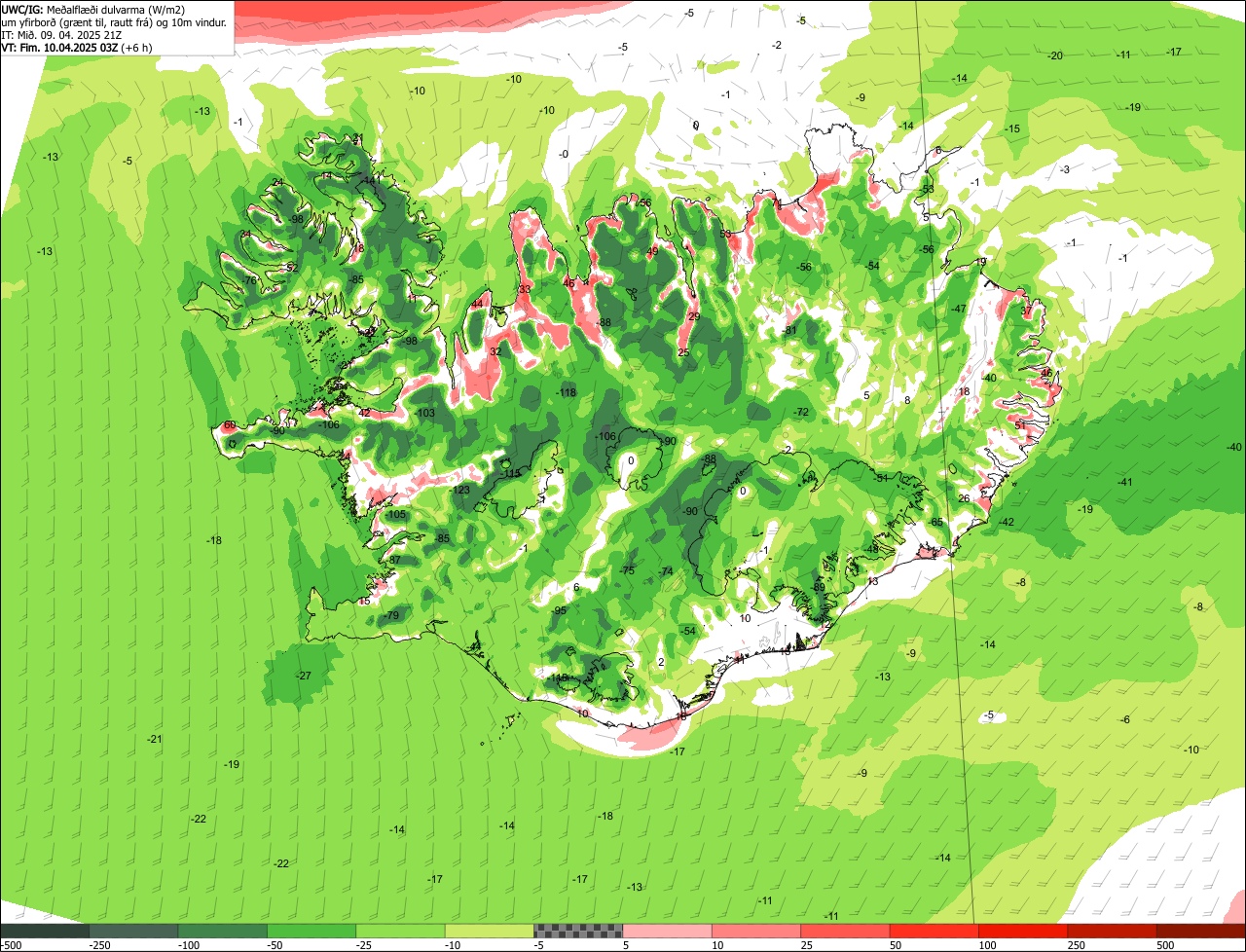Click the '-27' value over the southwest ocean
This screenshot has height=952, width=1246.
pos(304,676)
